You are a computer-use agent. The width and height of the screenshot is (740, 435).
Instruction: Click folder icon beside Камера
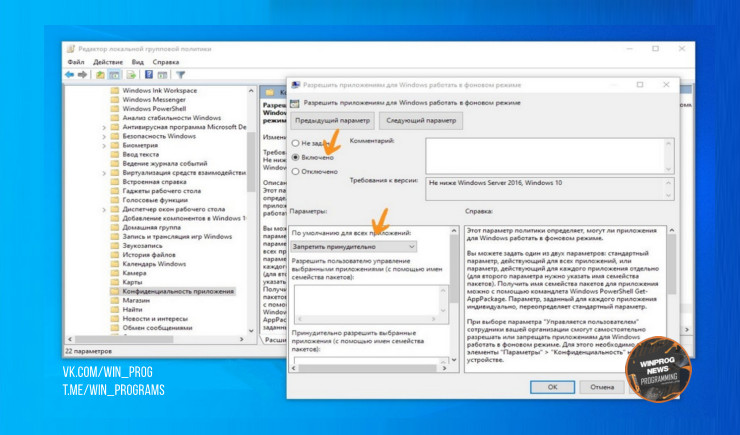[115, 273]
